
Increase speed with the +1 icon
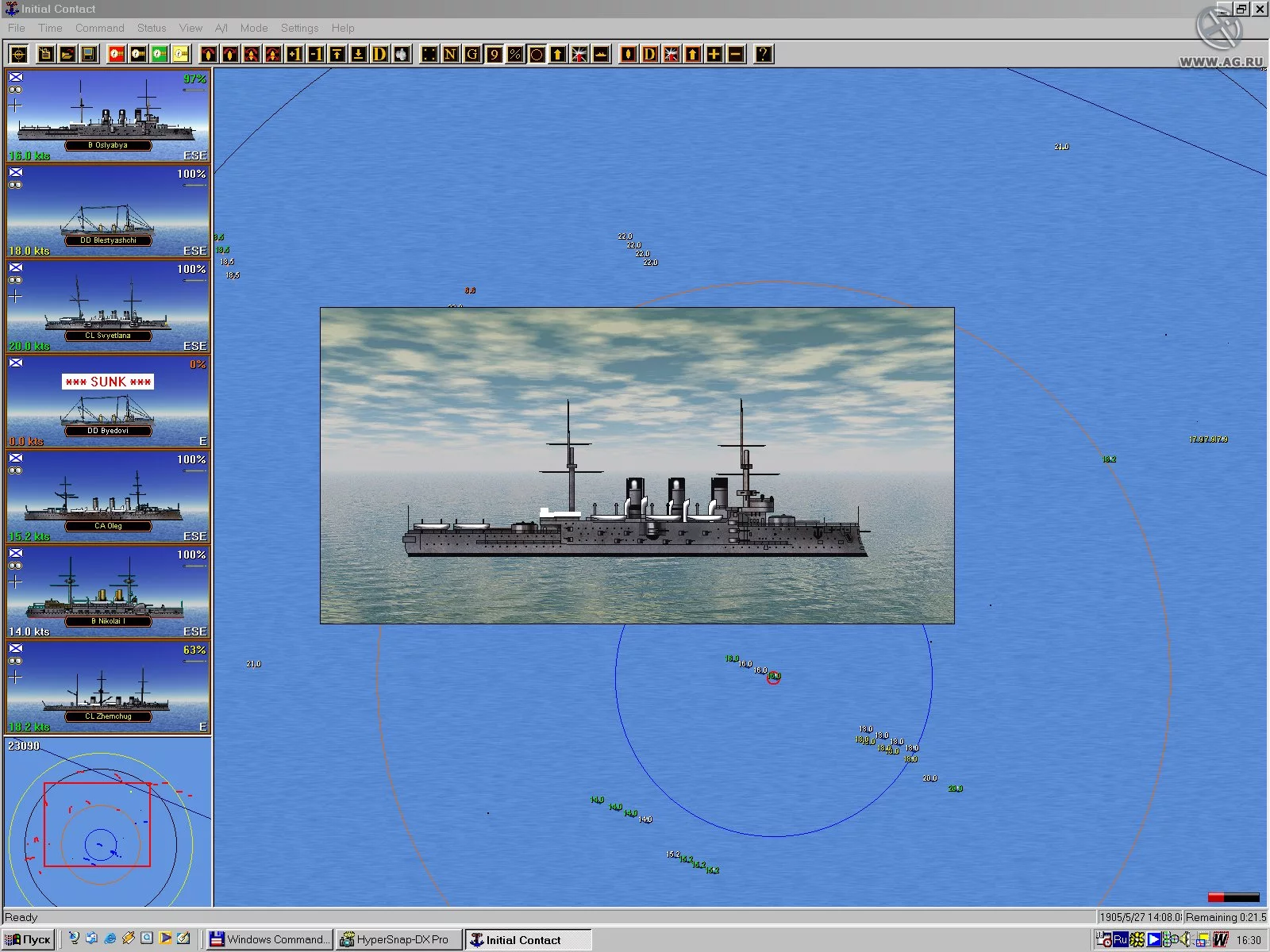294,54
